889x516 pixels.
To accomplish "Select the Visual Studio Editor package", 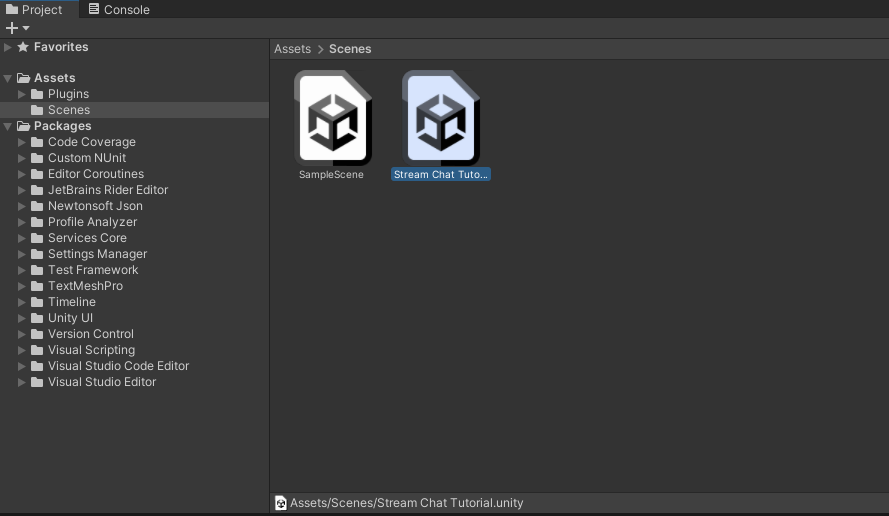I will [102, 382].
